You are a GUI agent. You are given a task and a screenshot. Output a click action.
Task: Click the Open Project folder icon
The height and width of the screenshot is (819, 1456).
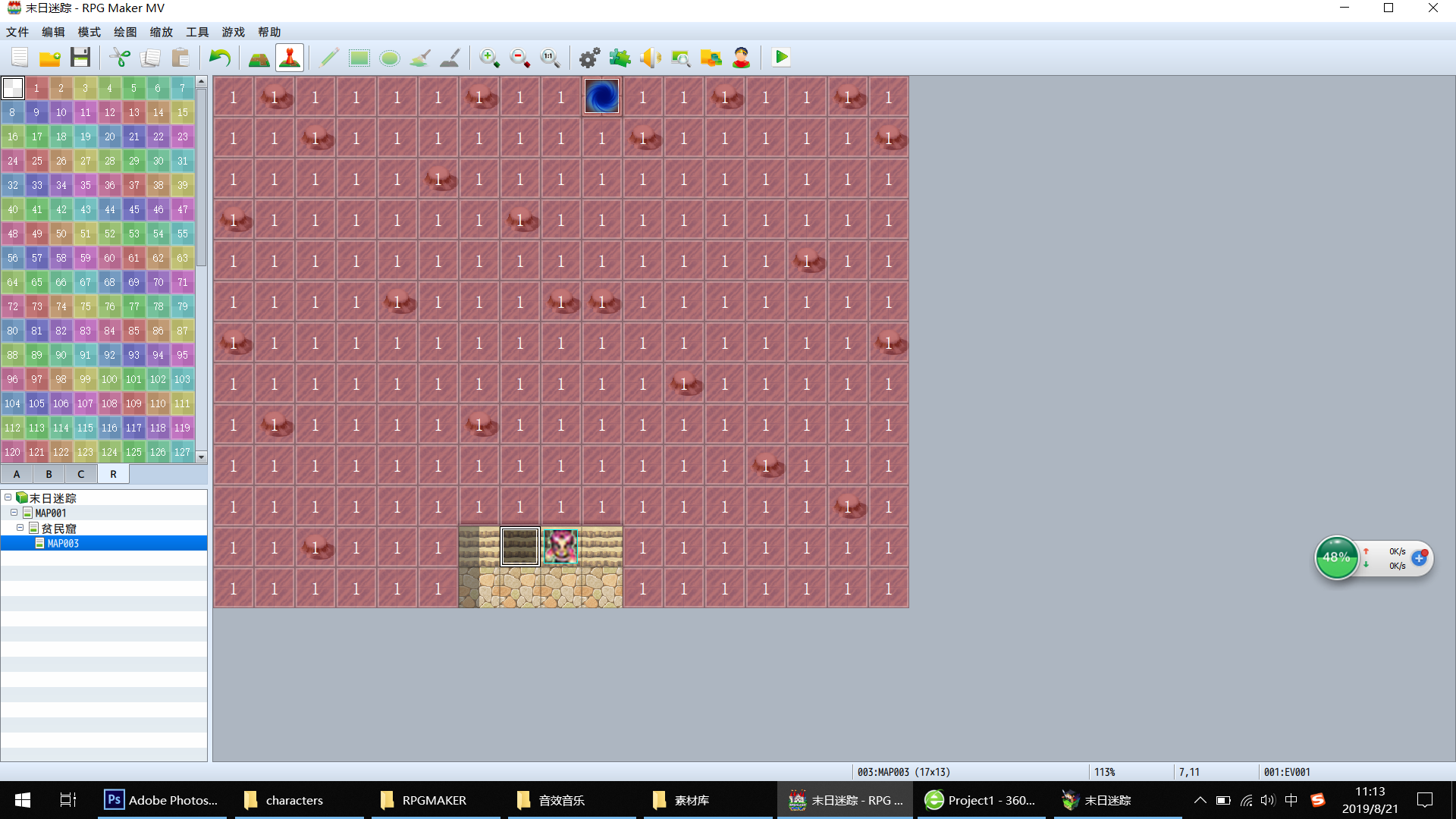point(50,58)
